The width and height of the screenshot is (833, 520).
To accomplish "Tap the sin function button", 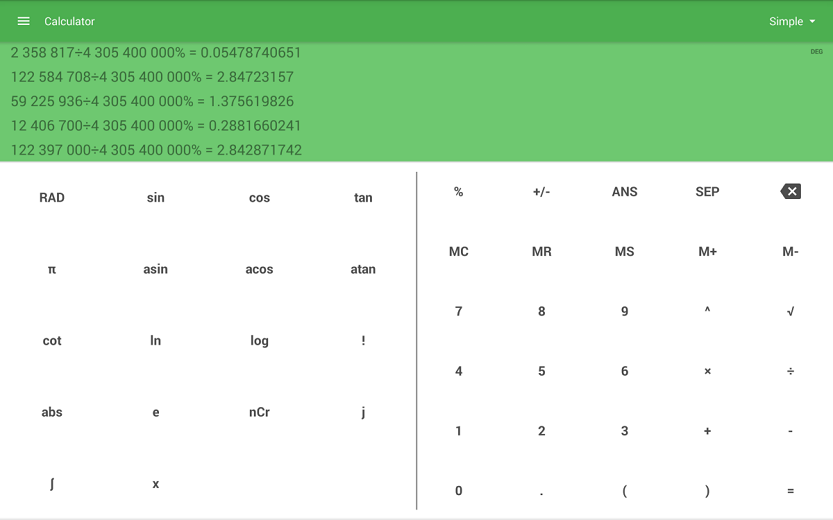I will [x=156, y=198].
